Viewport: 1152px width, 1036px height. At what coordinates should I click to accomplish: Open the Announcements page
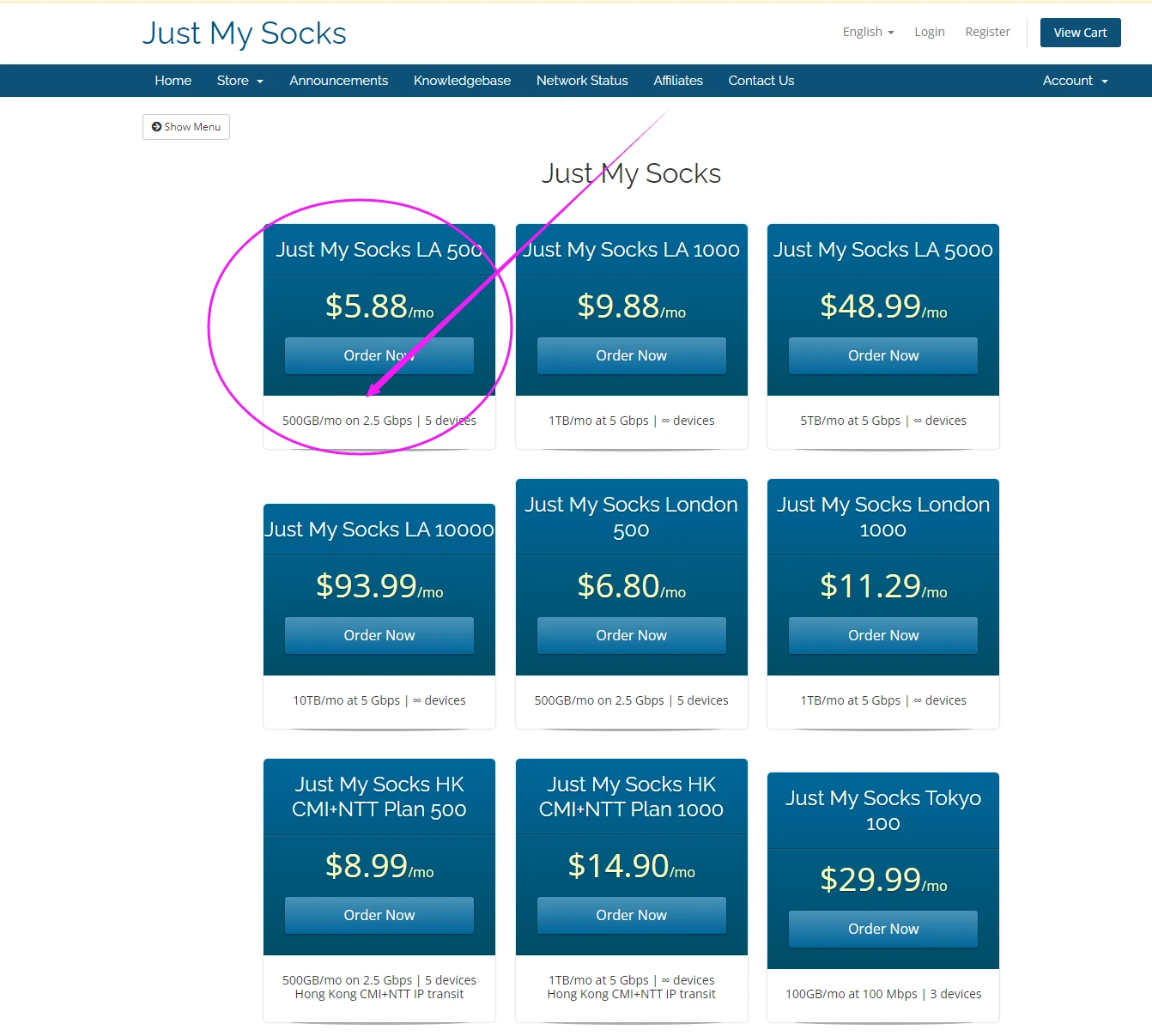coord(338,81)
